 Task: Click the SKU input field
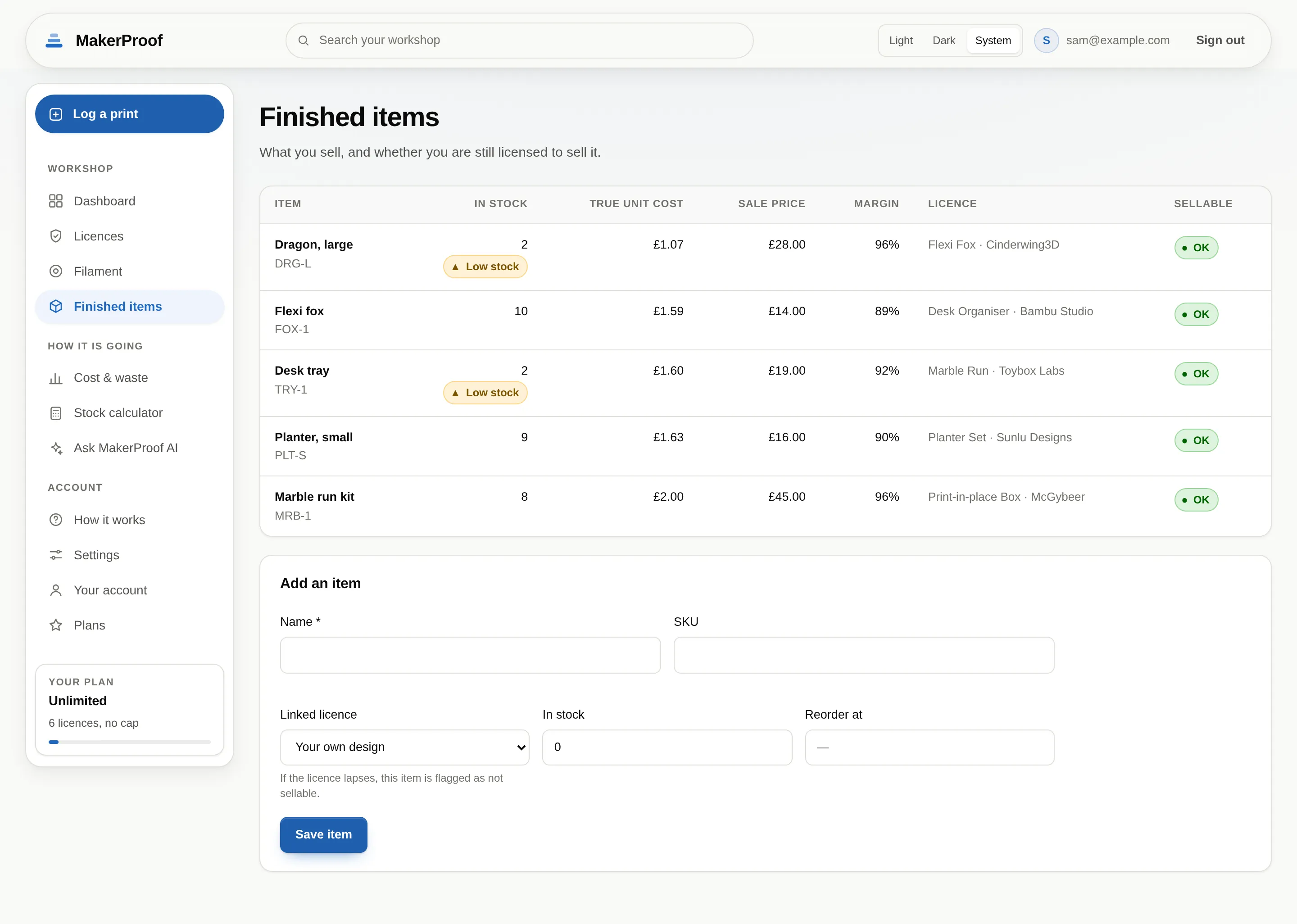[863, 655]
